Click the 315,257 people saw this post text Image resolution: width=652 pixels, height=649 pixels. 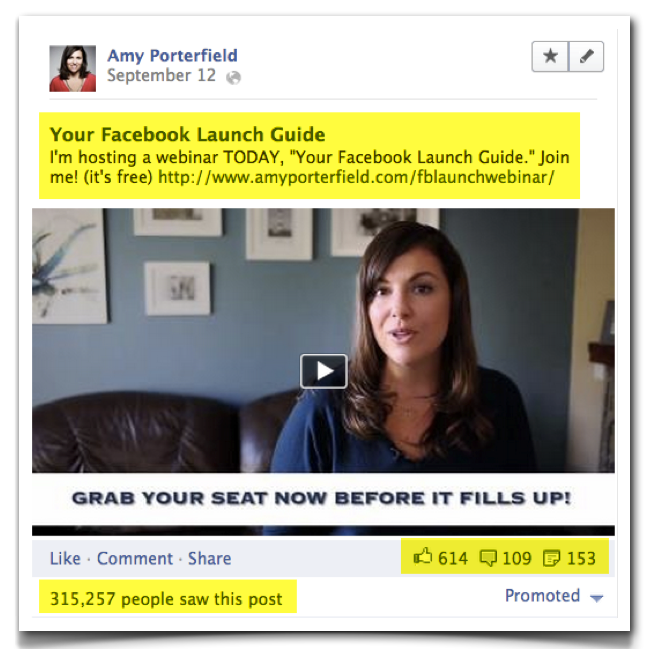pos(166,599)
